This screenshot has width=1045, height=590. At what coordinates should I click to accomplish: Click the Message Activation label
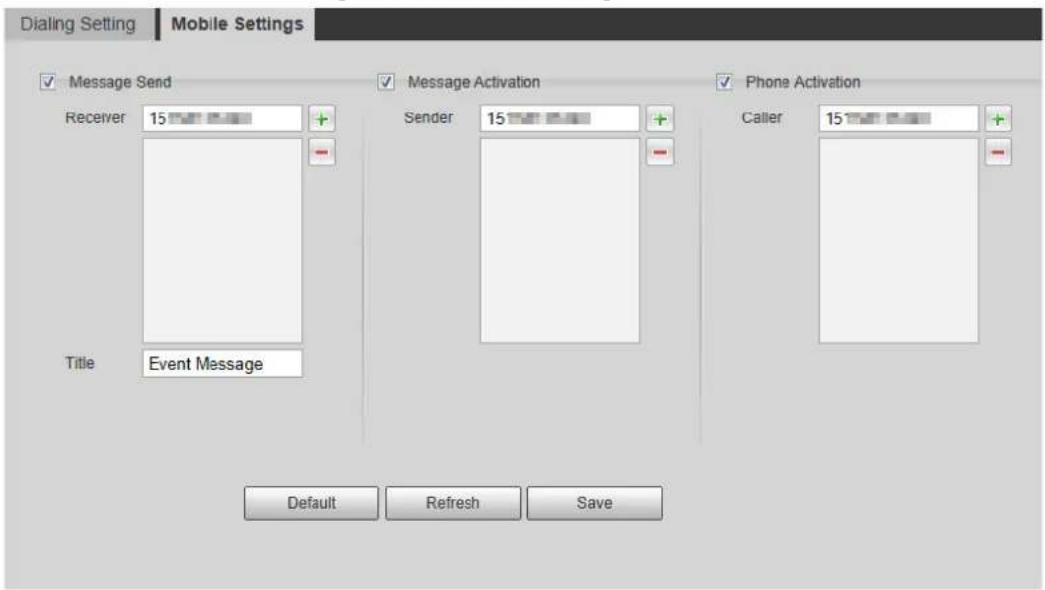tap(474, 82)
